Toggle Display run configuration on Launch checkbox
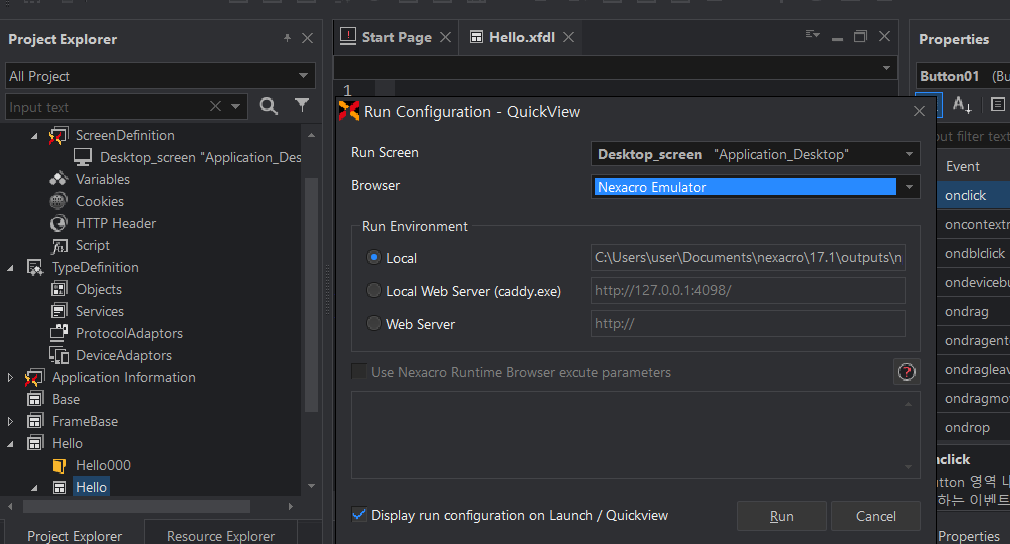This screenshot has height=544, width=1010. click(359, 514)
